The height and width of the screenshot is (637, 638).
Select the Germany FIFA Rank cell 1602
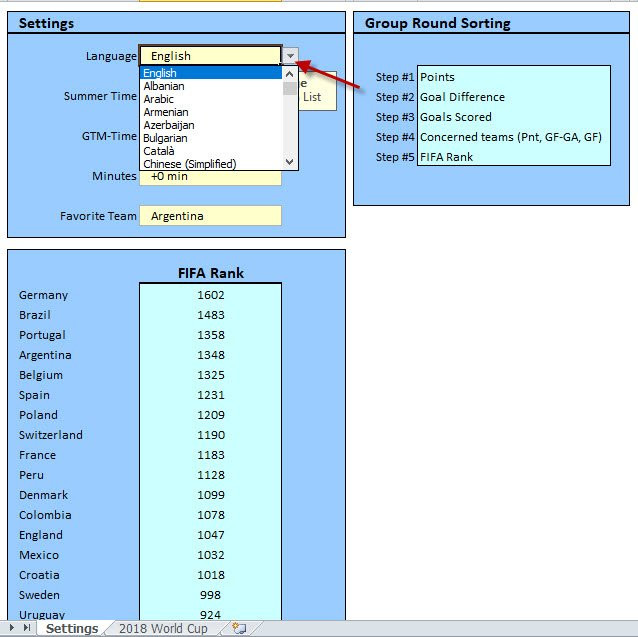point(210,295)
